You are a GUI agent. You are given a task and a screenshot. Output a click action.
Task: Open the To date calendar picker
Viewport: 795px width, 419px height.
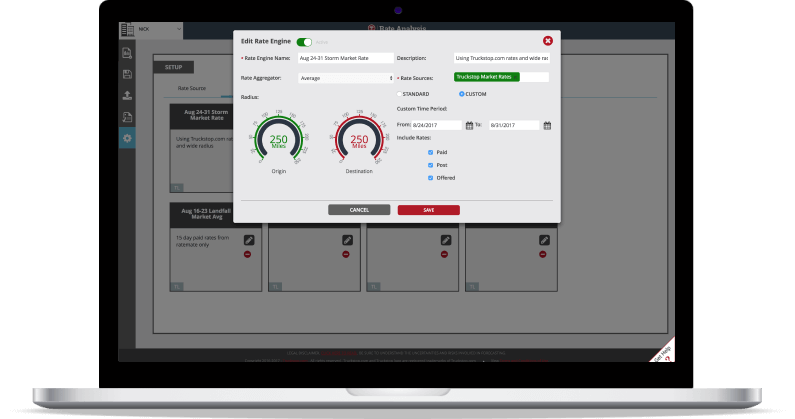(x=548, y=126)
